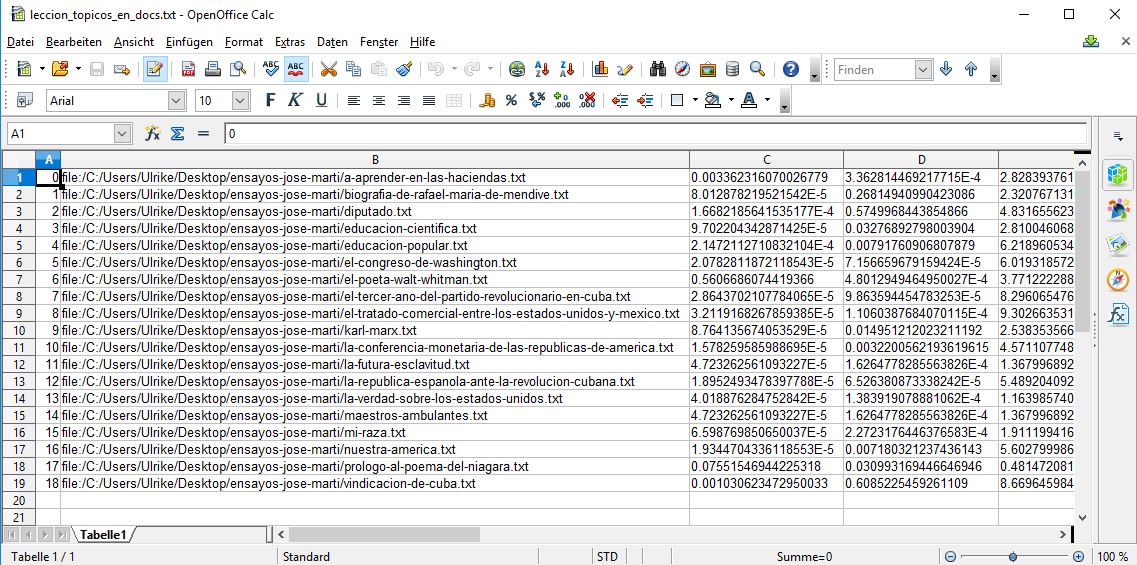Open the Function Wizard icon
The width and height of the screenshot is (1137, 565).
pyautogui.click(x=152, y=133)
